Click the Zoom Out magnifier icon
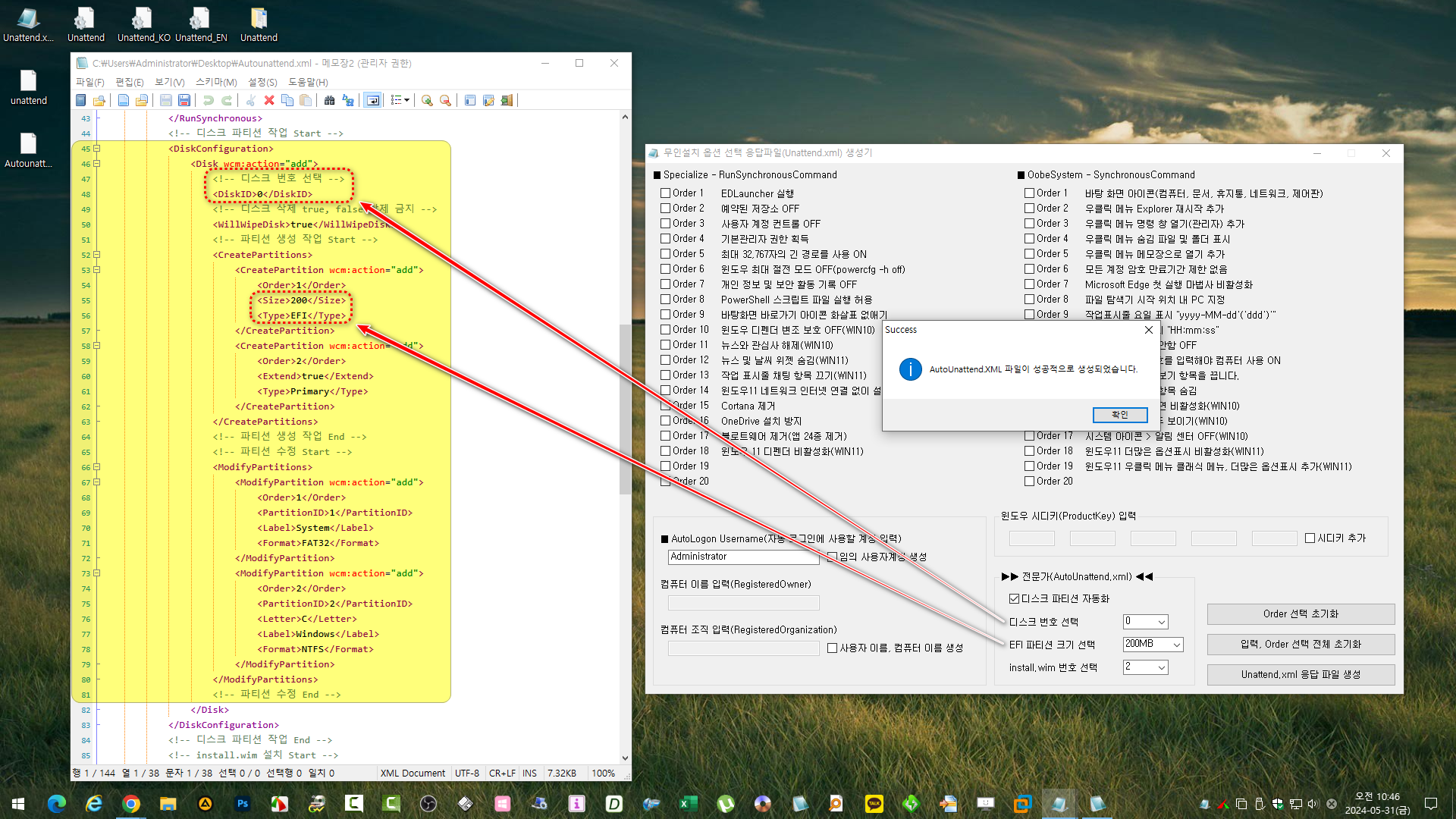Screen dimensions: 1456x819 [x=445, y=100]
